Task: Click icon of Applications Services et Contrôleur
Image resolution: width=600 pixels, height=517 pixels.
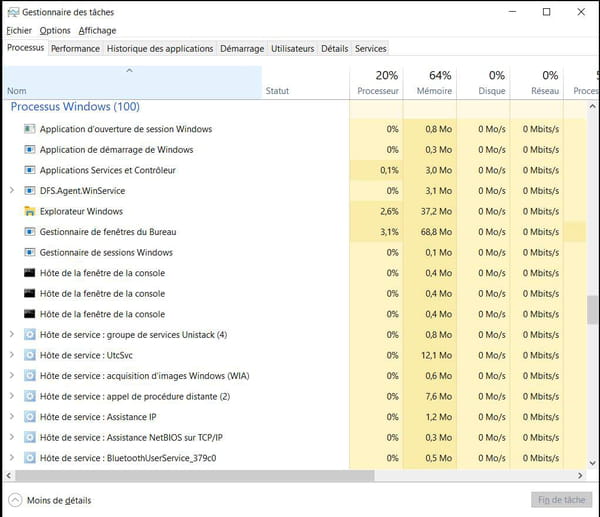Action: point(29,170)
